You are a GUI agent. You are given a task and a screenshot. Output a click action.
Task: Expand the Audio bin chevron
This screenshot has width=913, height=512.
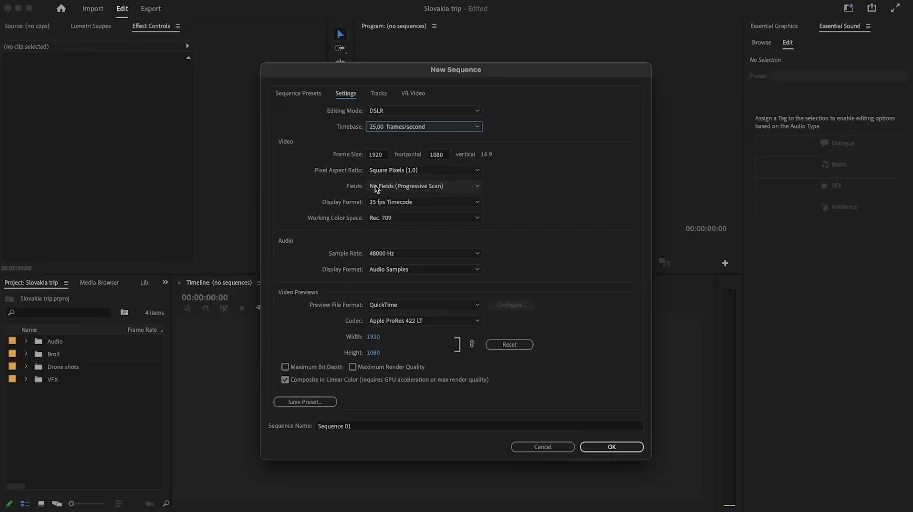pyautogui.click(x=26, y=341)
